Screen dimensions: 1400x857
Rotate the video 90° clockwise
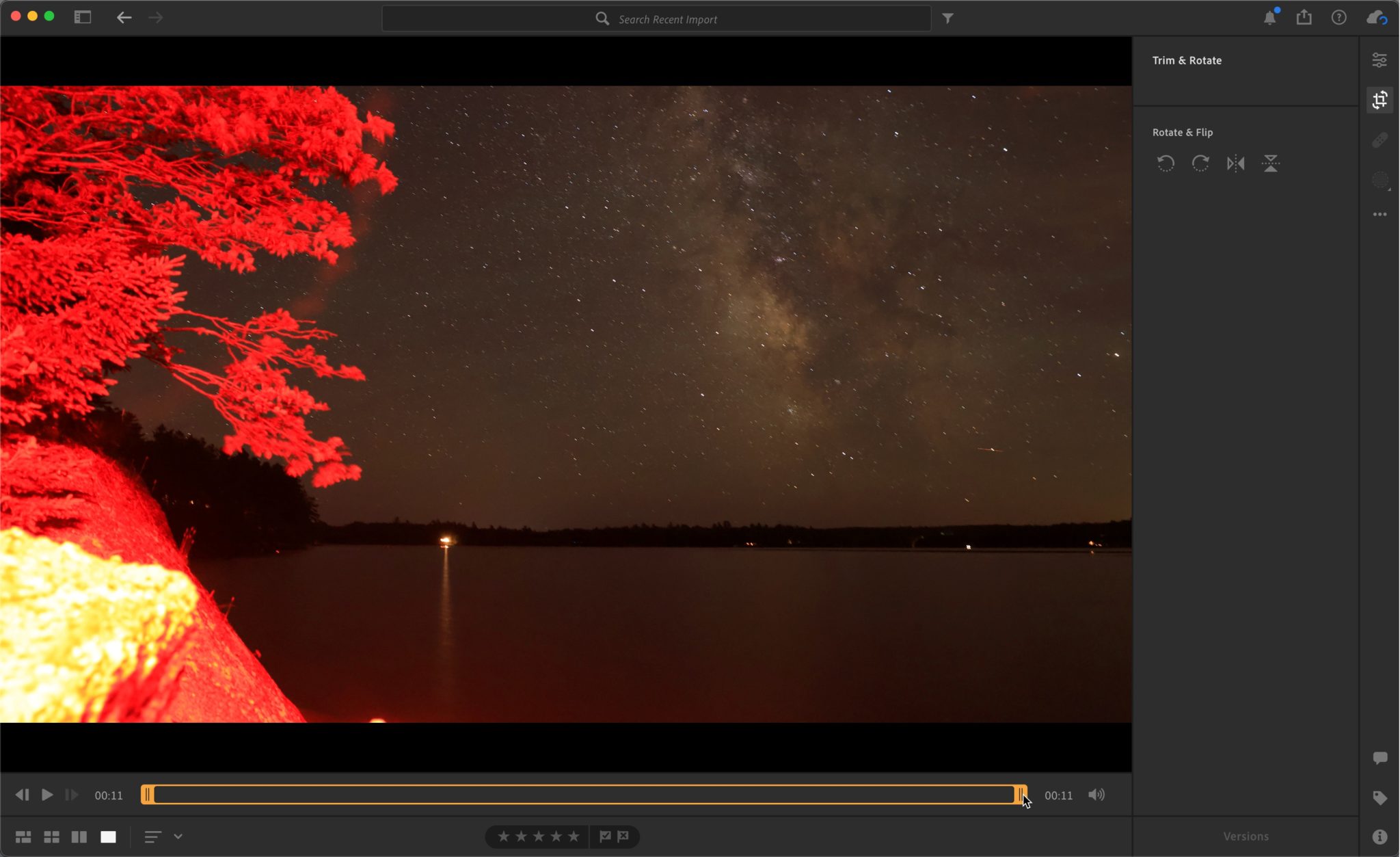click(1201, 163)
